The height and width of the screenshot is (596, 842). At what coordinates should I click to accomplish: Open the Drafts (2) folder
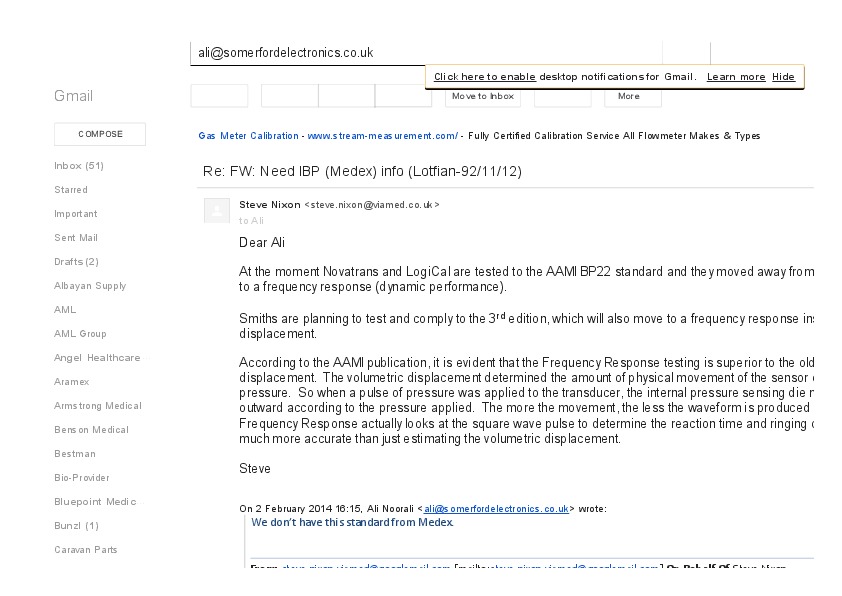pyautogui.click(x=76, y=261)
